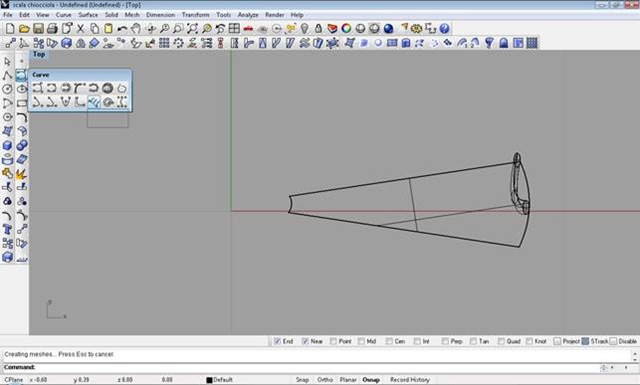This screenshot has width=640, height=385.
Task: Click the light bulb icon
Action: pyautogui.click(x=304, y=29)
